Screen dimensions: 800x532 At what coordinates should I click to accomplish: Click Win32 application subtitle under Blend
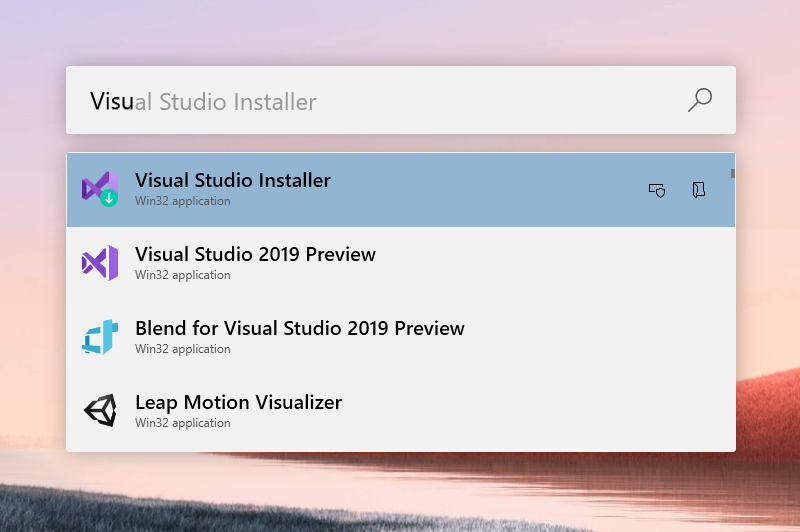(183, 349)
